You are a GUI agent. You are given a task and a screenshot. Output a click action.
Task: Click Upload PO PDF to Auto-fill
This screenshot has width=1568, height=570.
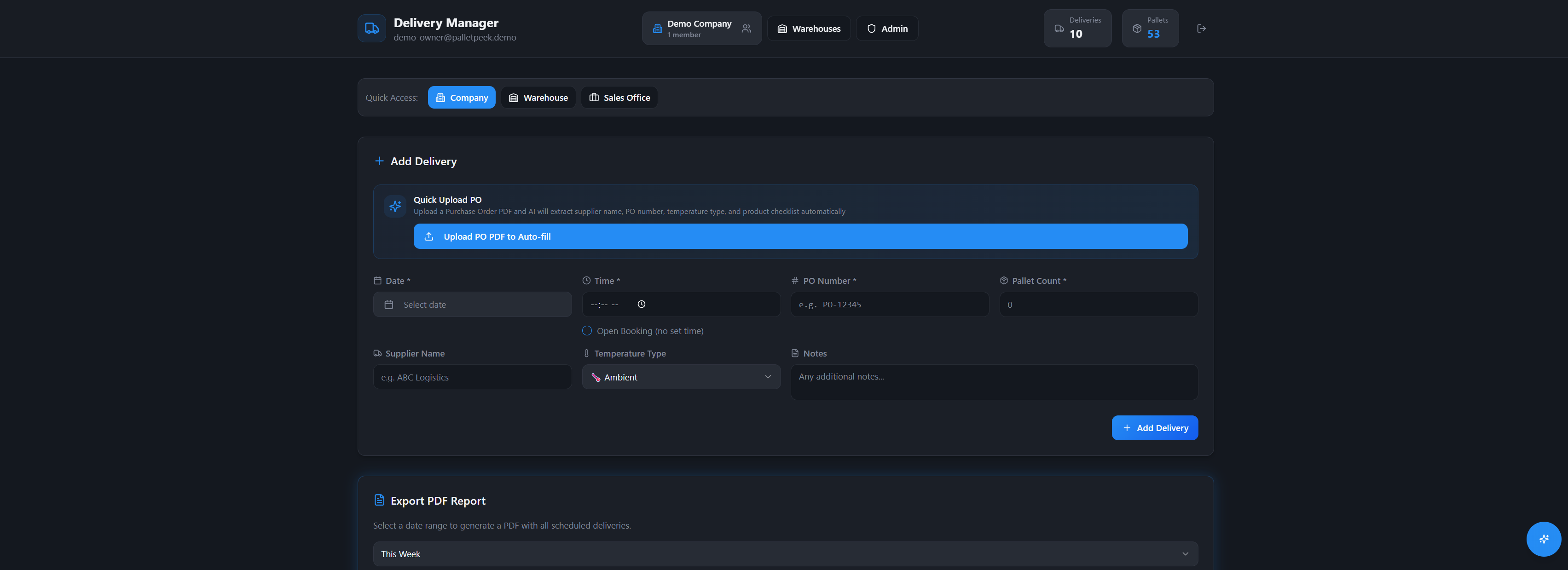tap(800, 236)
